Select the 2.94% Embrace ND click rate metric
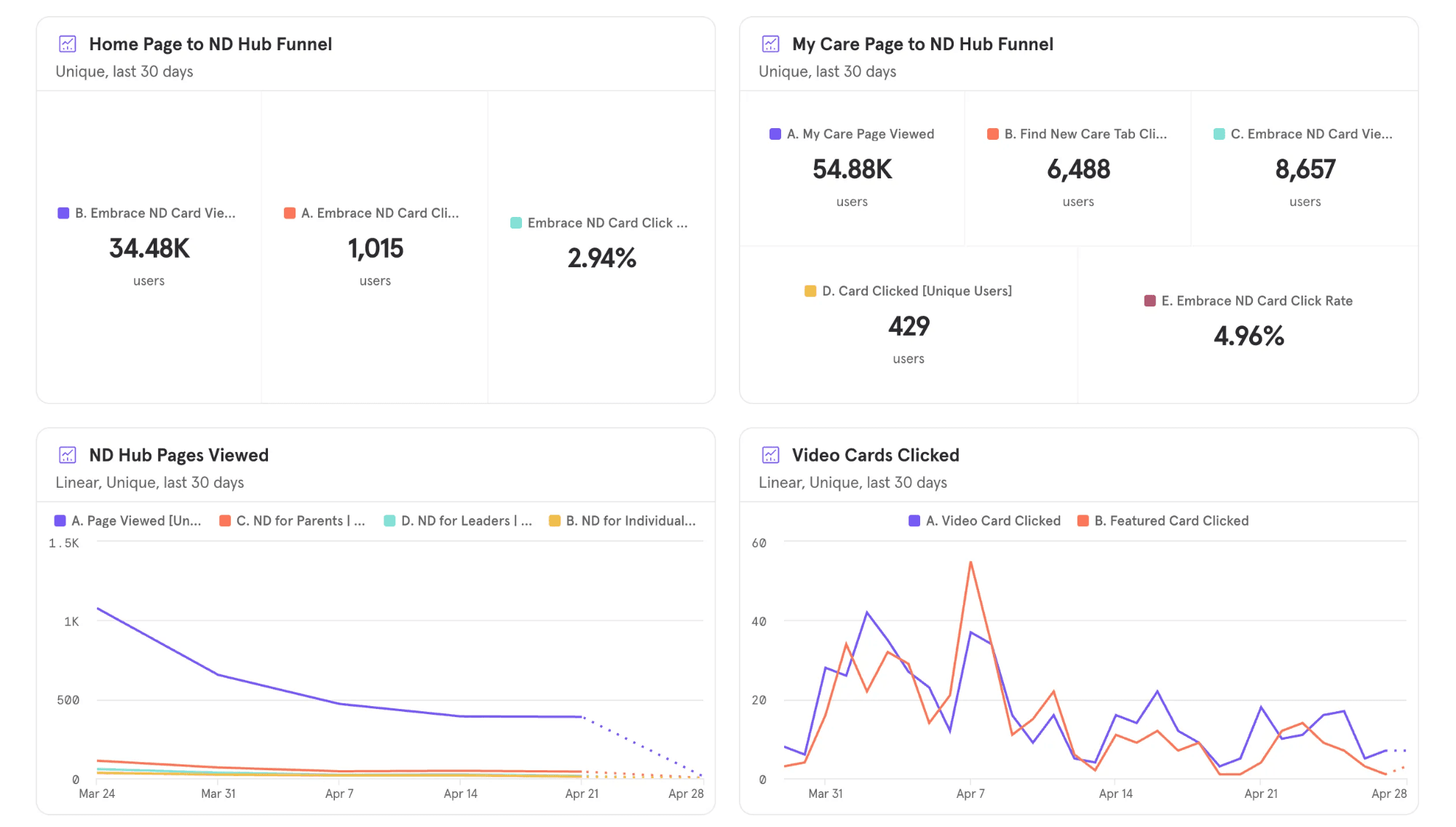Viewport: 1456px width, 827px height. click(601, 258)
